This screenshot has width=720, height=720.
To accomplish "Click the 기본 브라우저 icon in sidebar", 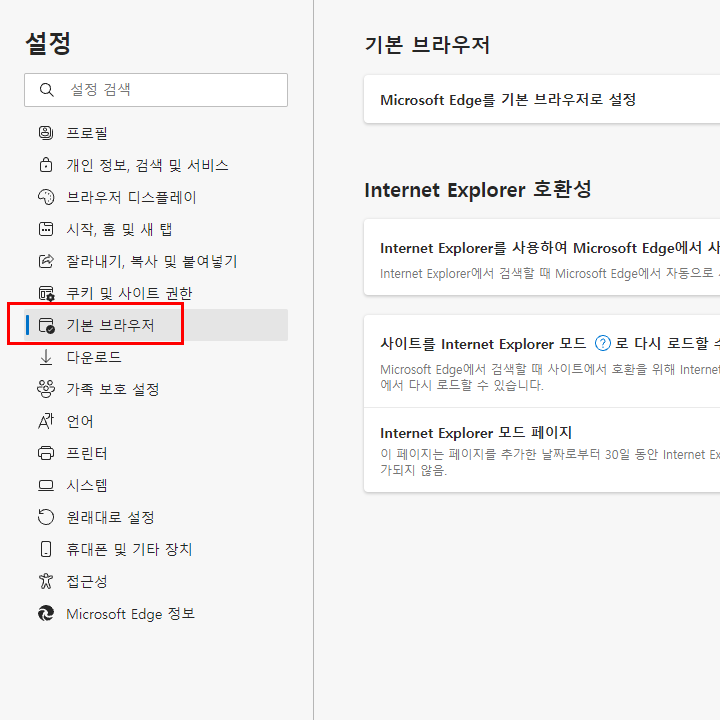I will (x=46, y=326).
